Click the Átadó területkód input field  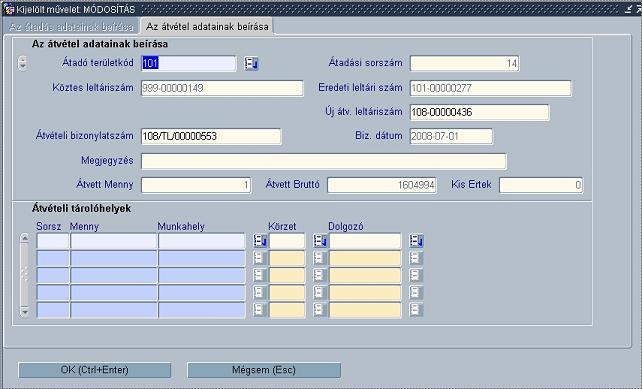point(189,63)
